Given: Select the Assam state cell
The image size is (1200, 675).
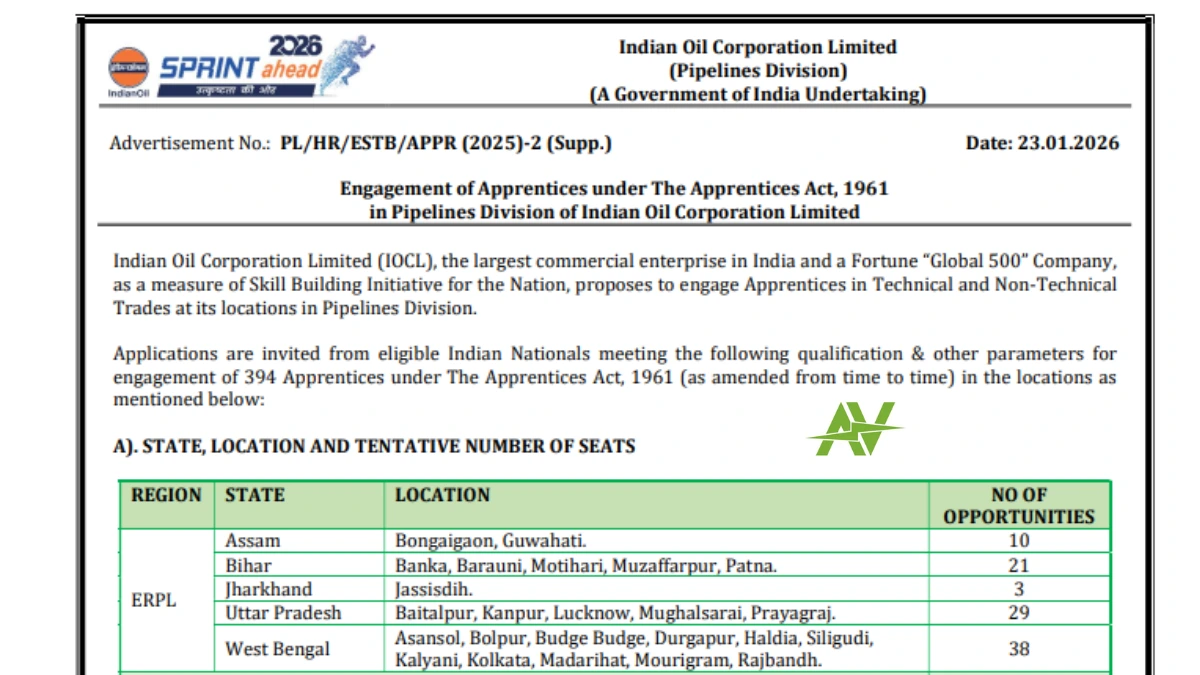Looking at the screenshot, I should [x=253, y=541].
